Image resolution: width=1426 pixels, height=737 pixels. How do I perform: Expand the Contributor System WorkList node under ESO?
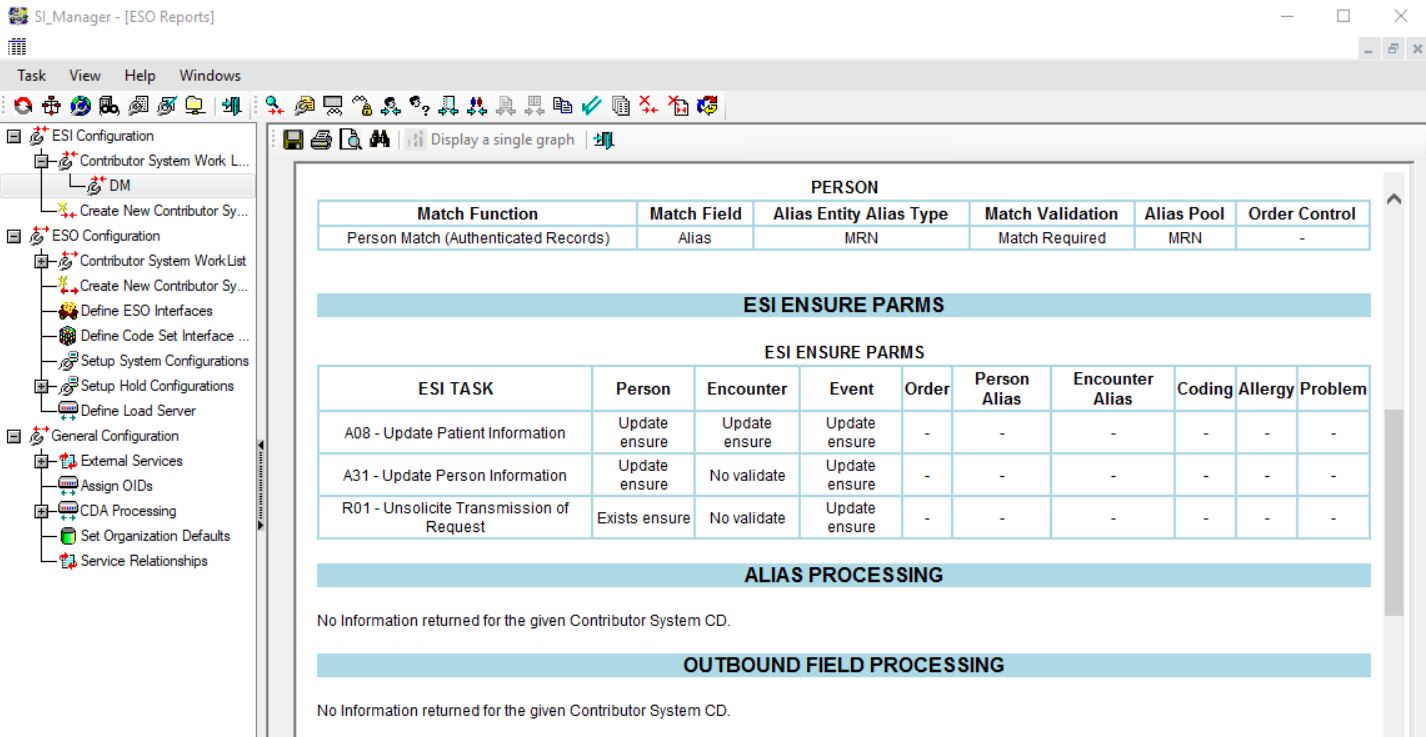coord(41,261)
